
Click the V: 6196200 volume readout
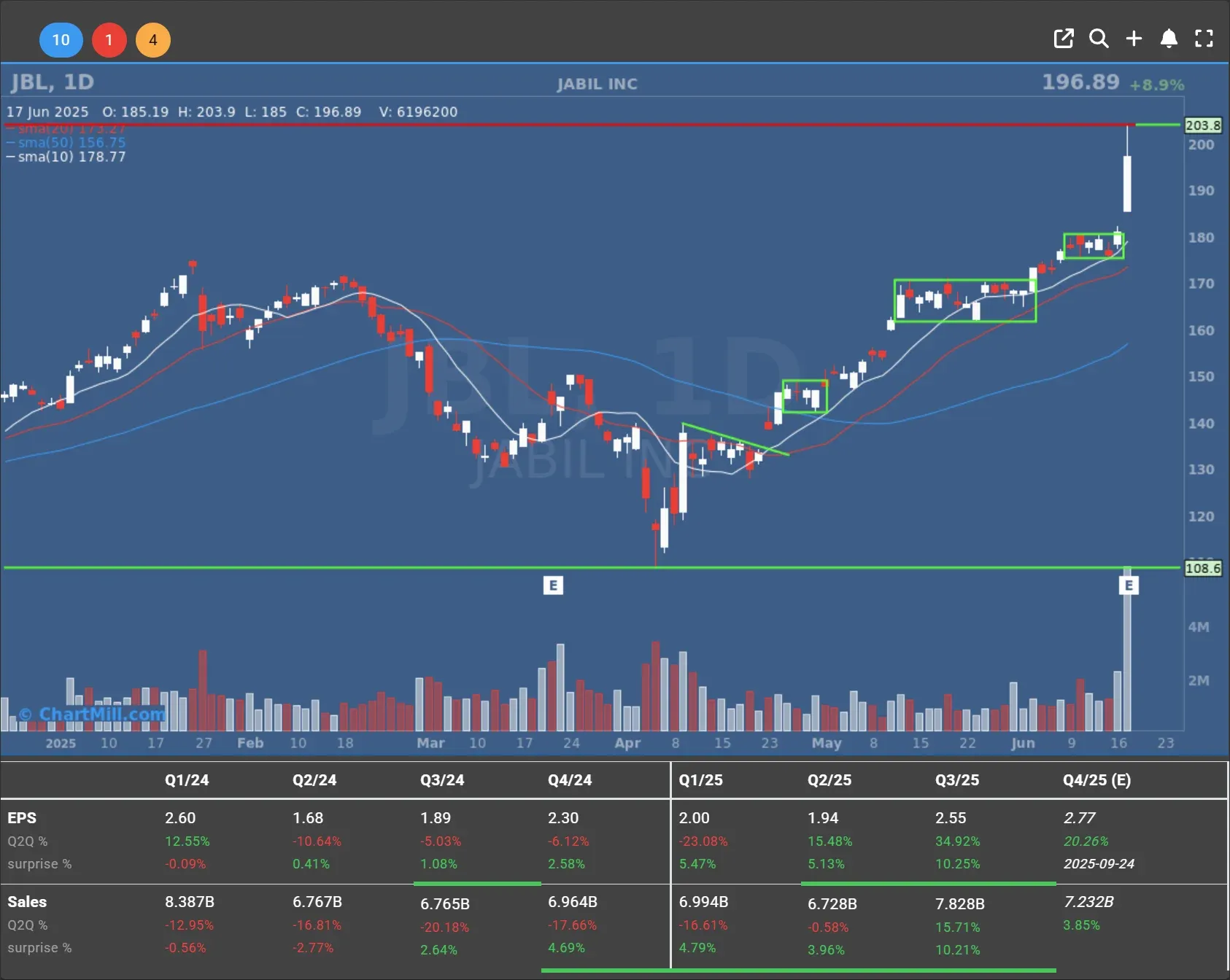(419, 112)
